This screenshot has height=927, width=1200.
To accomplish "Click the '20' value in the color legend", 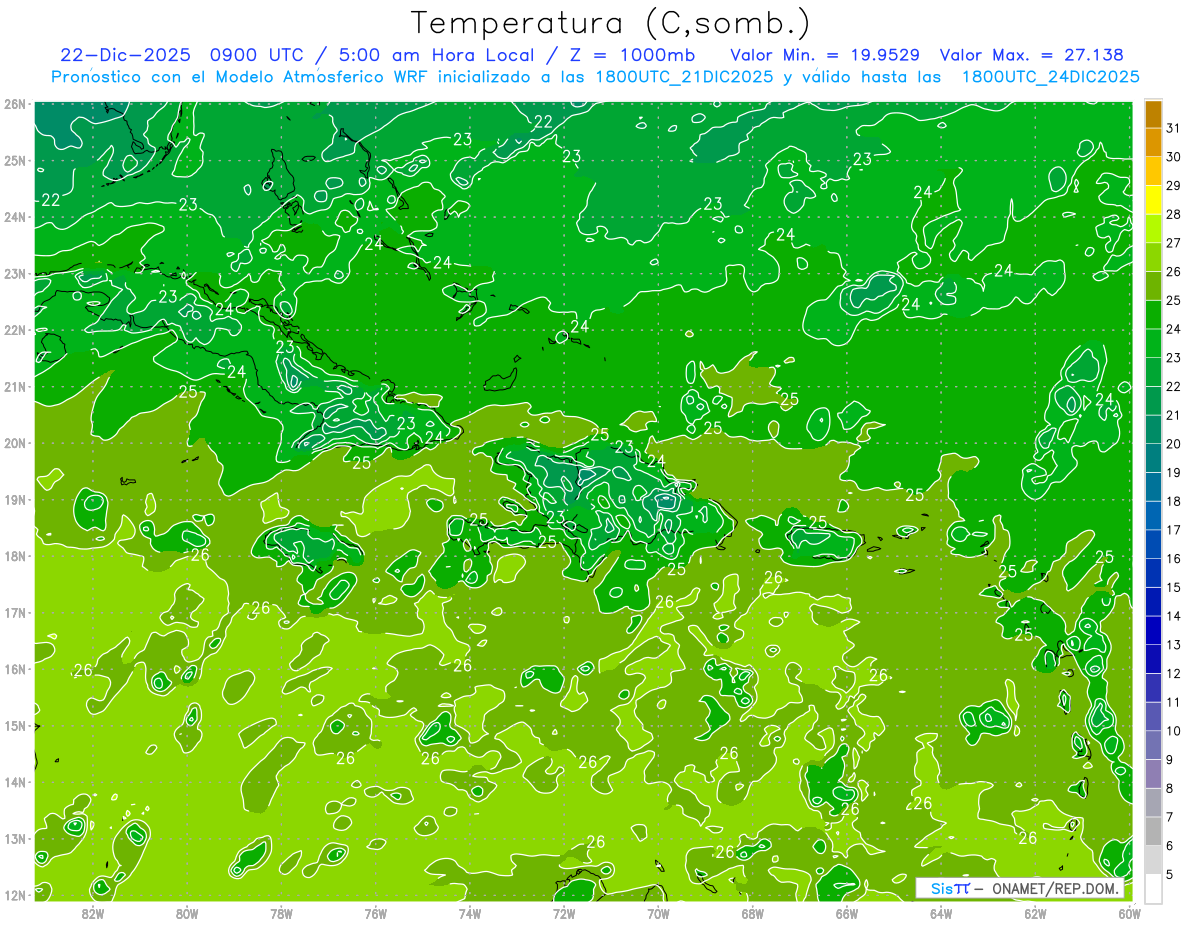I will coord(1174,444).
